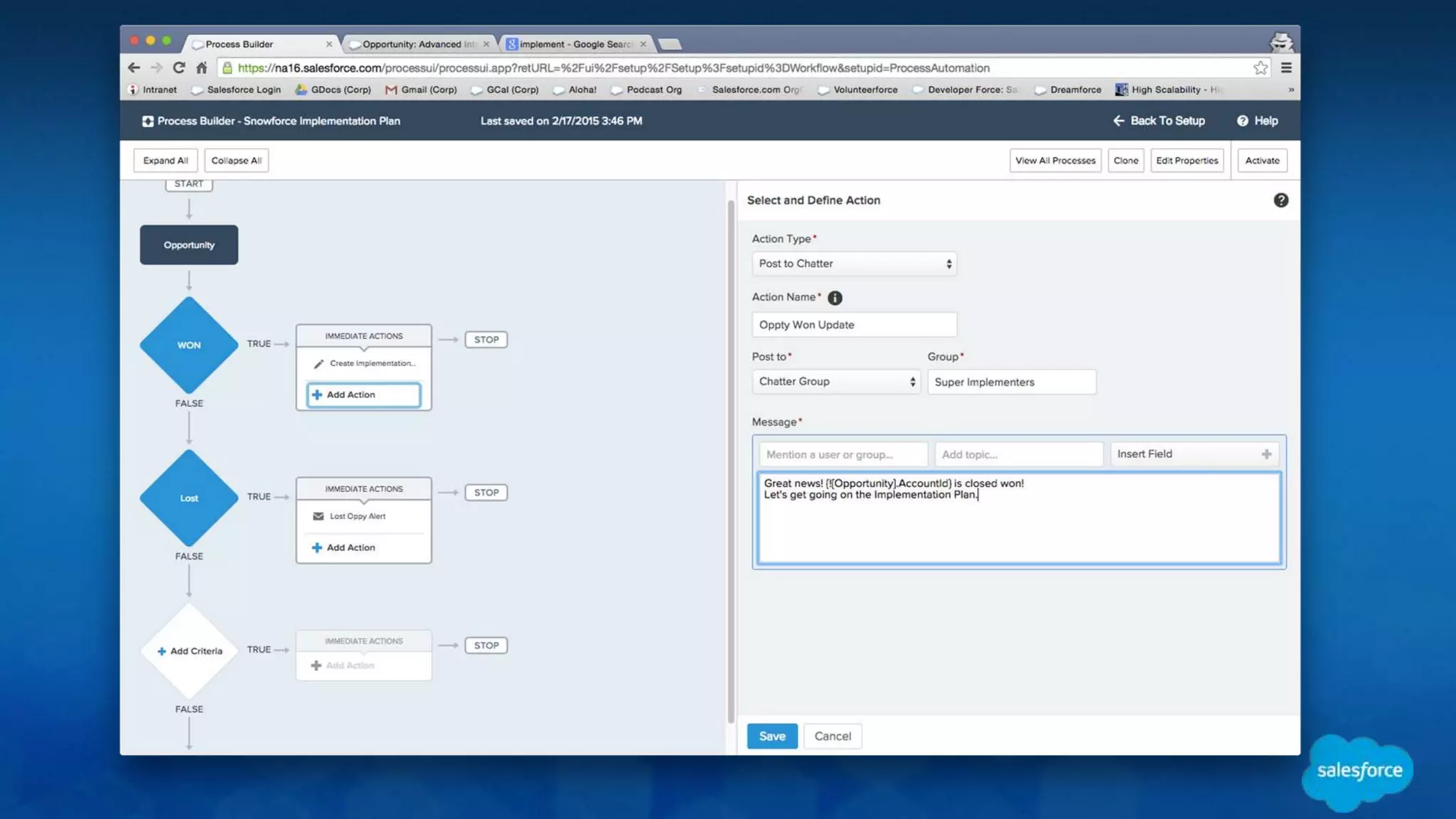Open the Post to Chatter Group dropdown
Screen dimensions: 1456x819
[836, 382]
